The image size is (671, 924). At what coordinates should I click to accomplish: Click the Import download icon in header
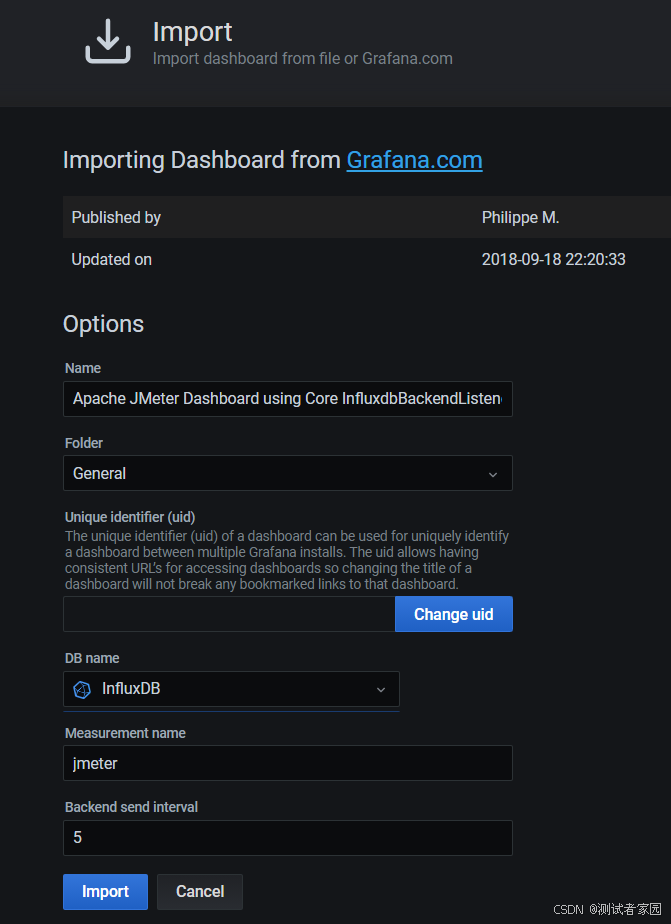108,41
